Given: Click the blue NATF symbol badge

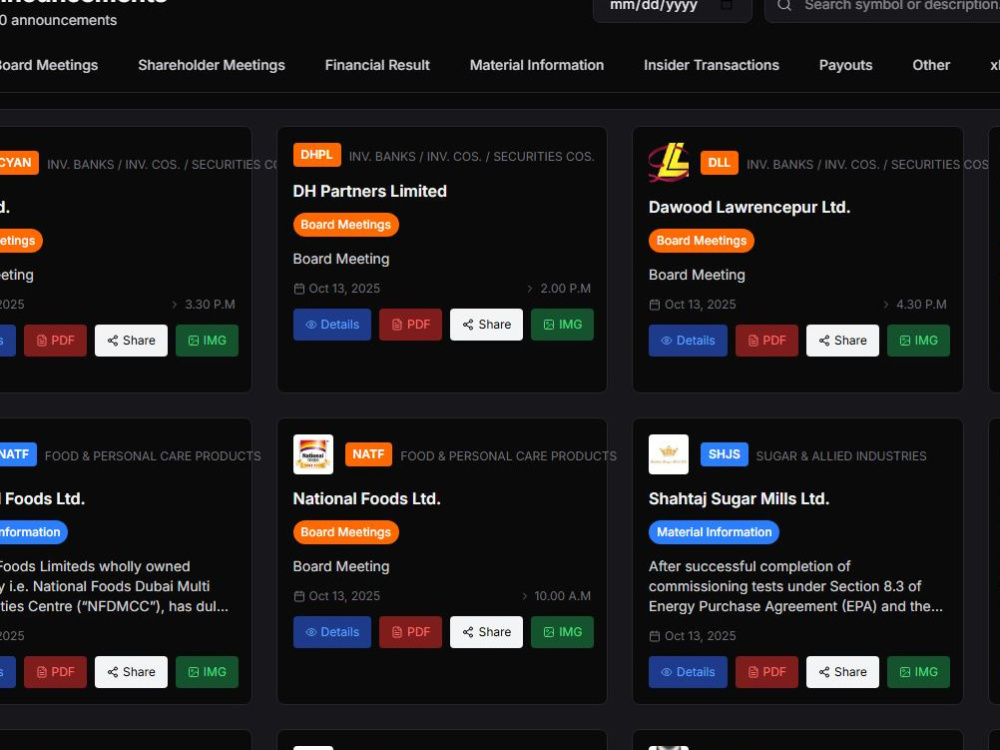Looking at the screenshot, I should click(17, 454).
